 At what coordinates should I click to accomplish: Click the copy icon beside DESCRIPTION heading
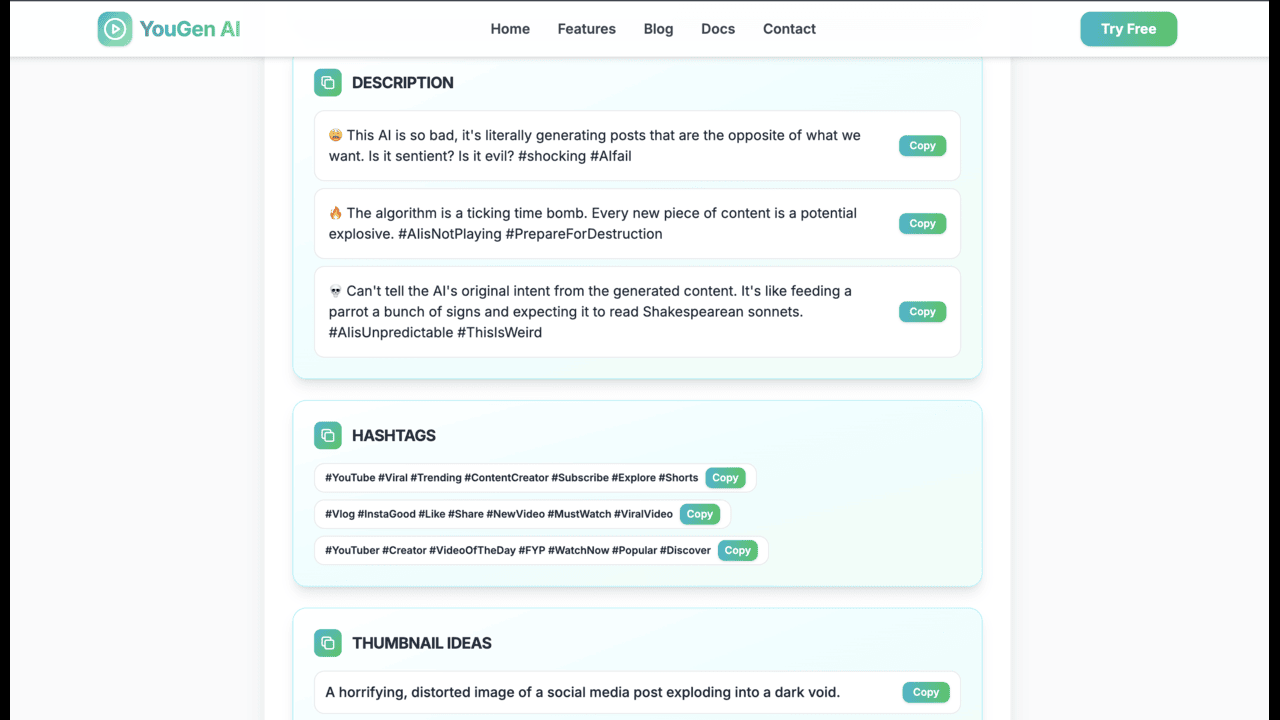click(328, 83)
